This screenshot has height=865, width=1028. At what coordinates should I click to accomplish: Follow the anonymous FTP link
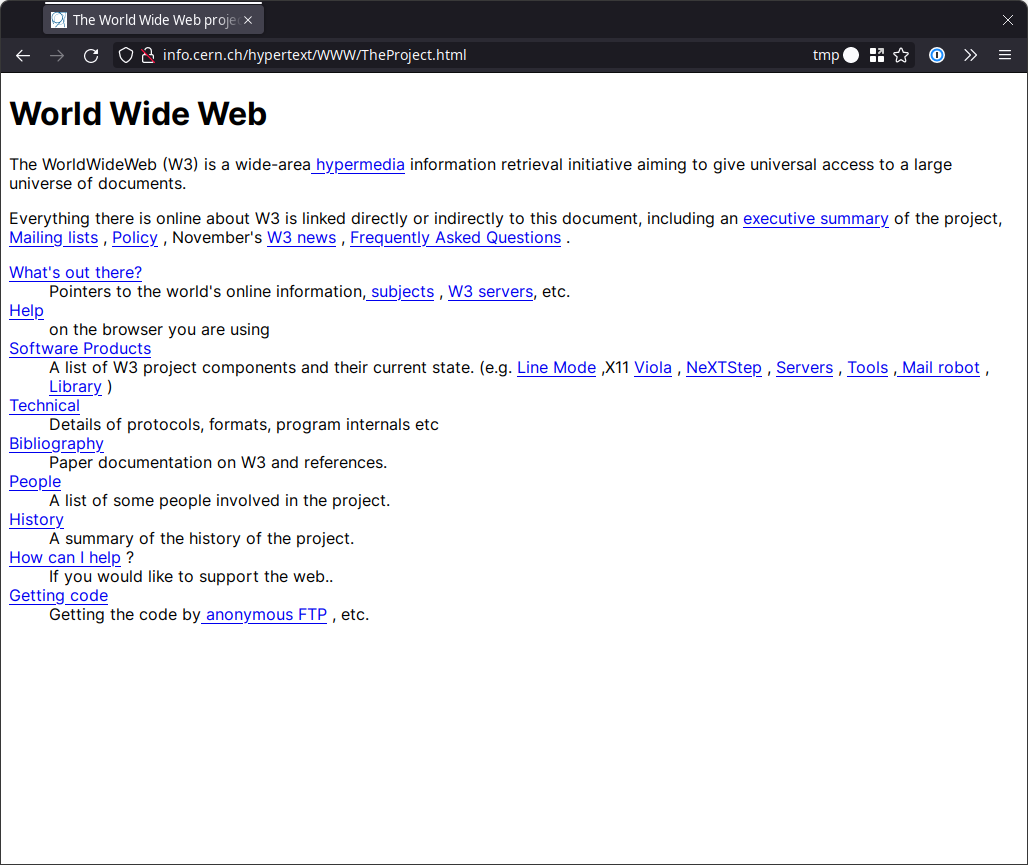pyautogui.click(x=264, y=615)
